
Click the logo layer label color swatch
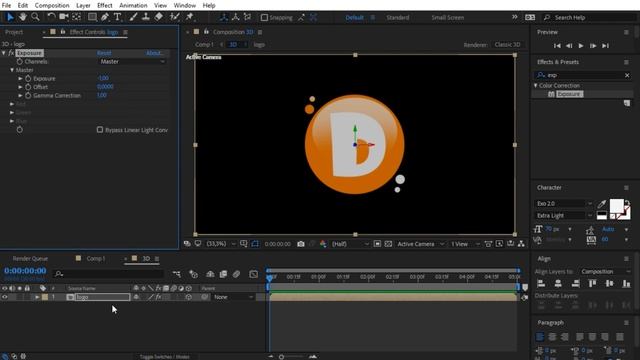[x=45, y=297]
